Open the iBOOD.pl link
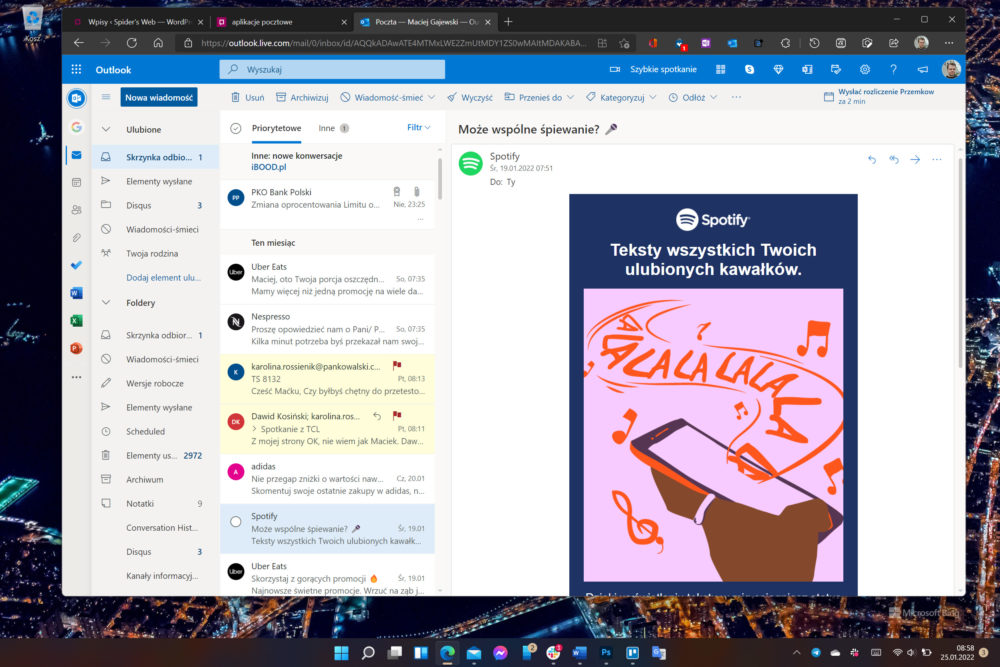Image resolution: width=1000 pixels, height=667 pixels. coord(268,167)
